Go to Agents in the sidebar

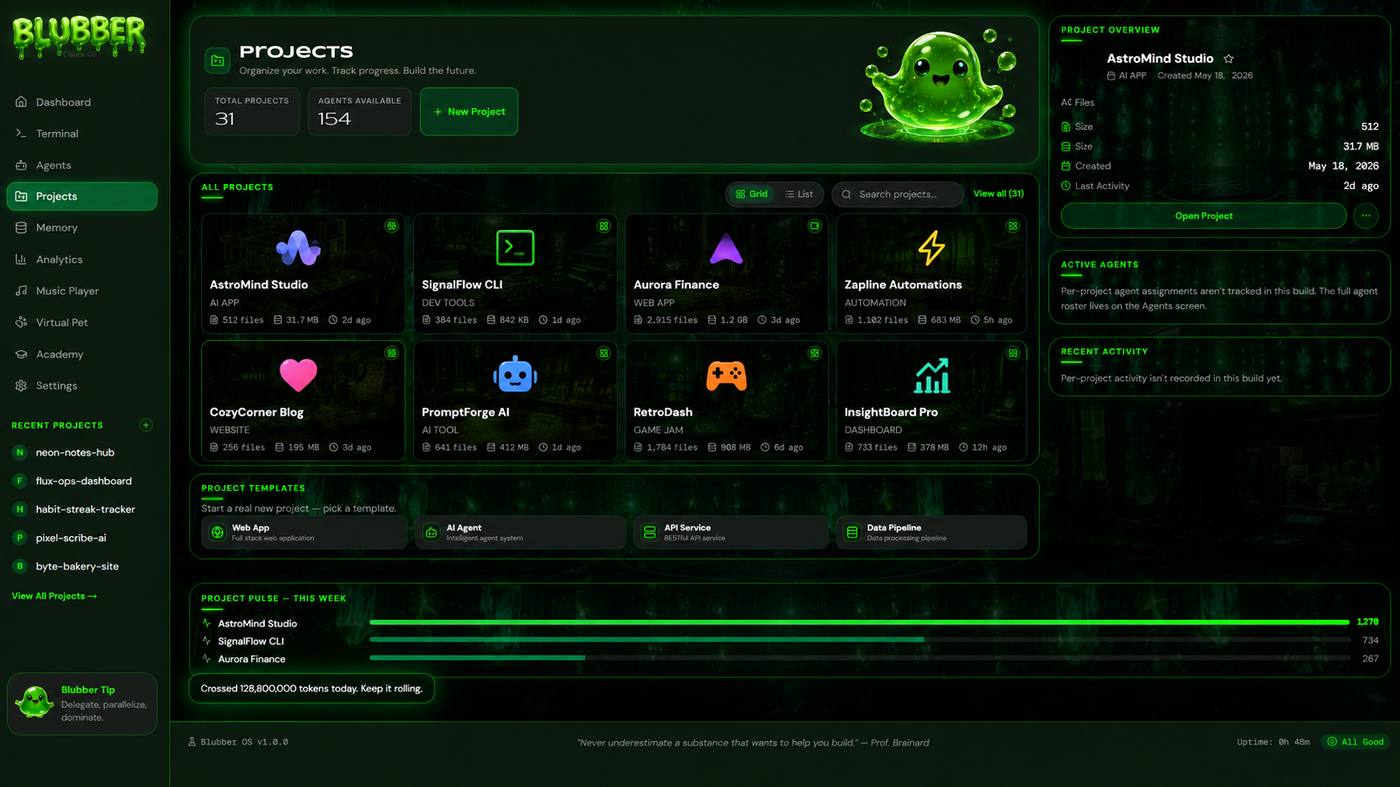(82, 165)
